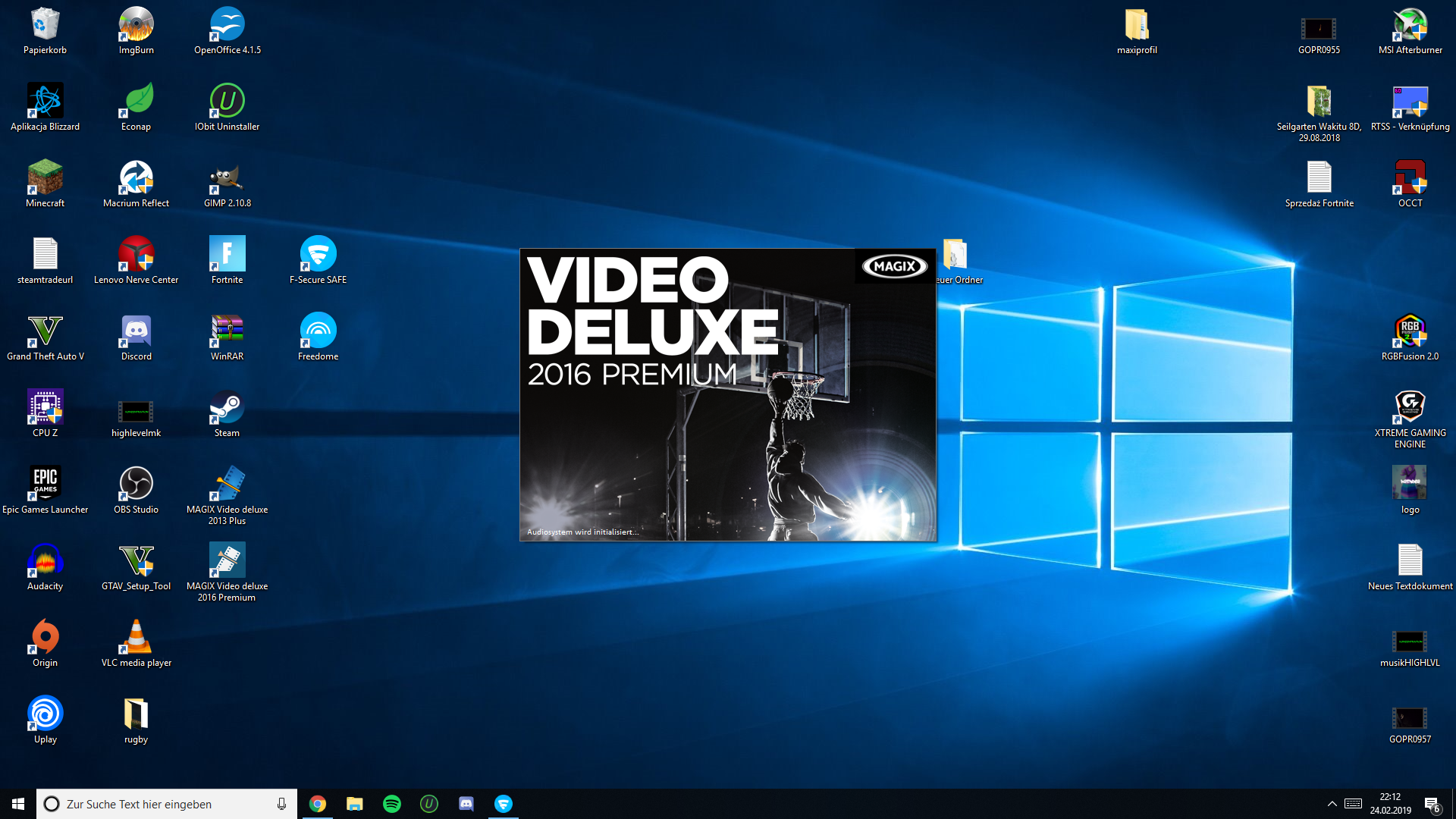Image resolution: width=1456 pixels, height=819 pixels.
Task: Click the microphone icon in search box
Action: (281, 804)
